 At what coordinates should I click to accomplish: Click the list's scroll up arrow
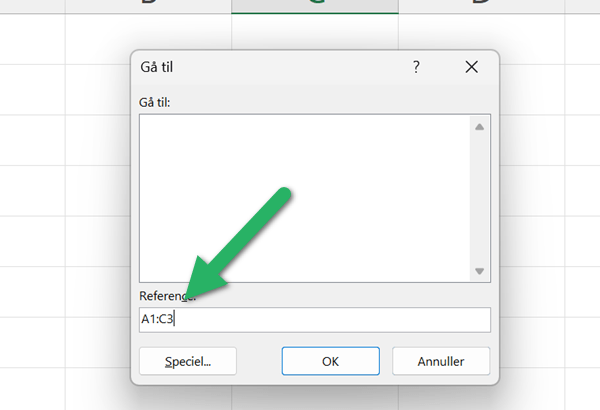(479, 127)
